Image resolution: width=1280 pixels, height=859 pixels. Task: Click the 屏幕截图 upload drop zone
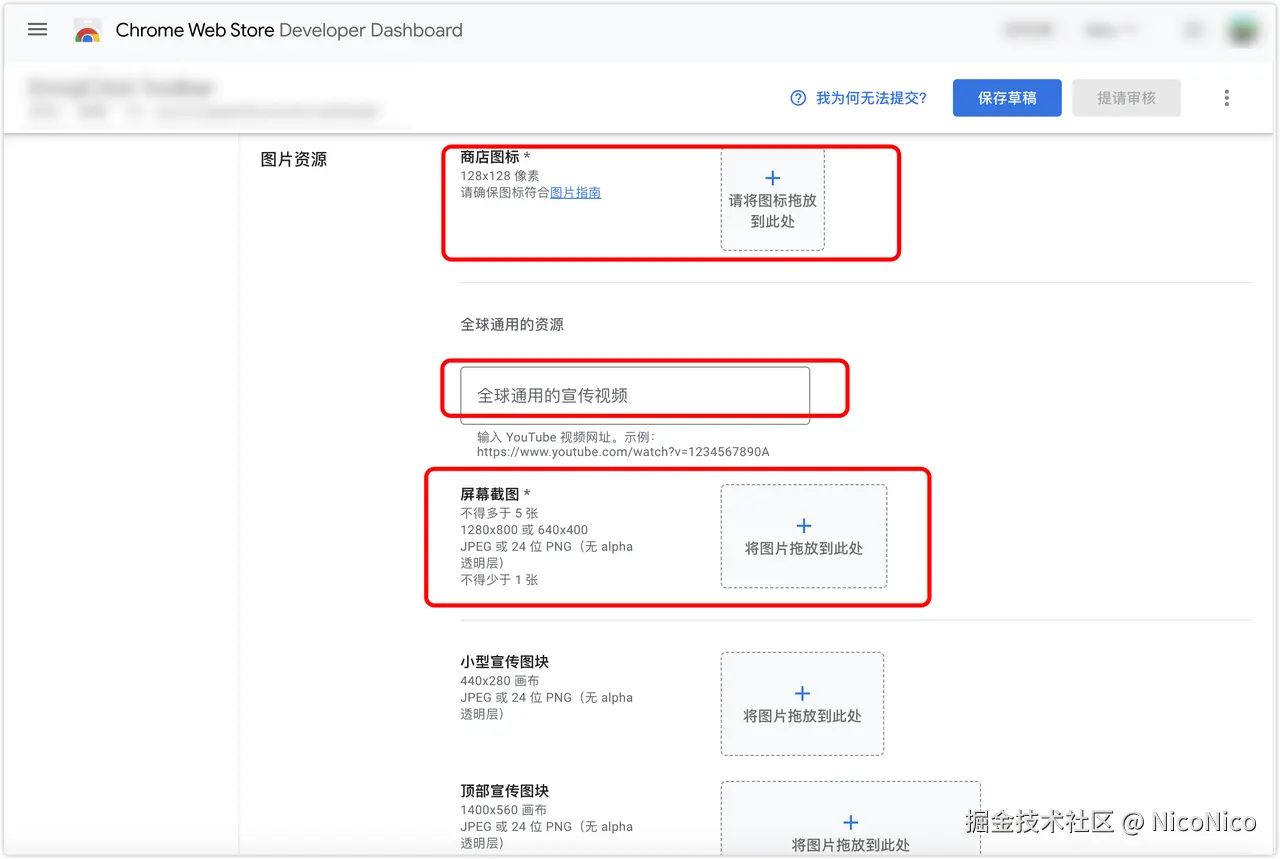pos(802,537)
